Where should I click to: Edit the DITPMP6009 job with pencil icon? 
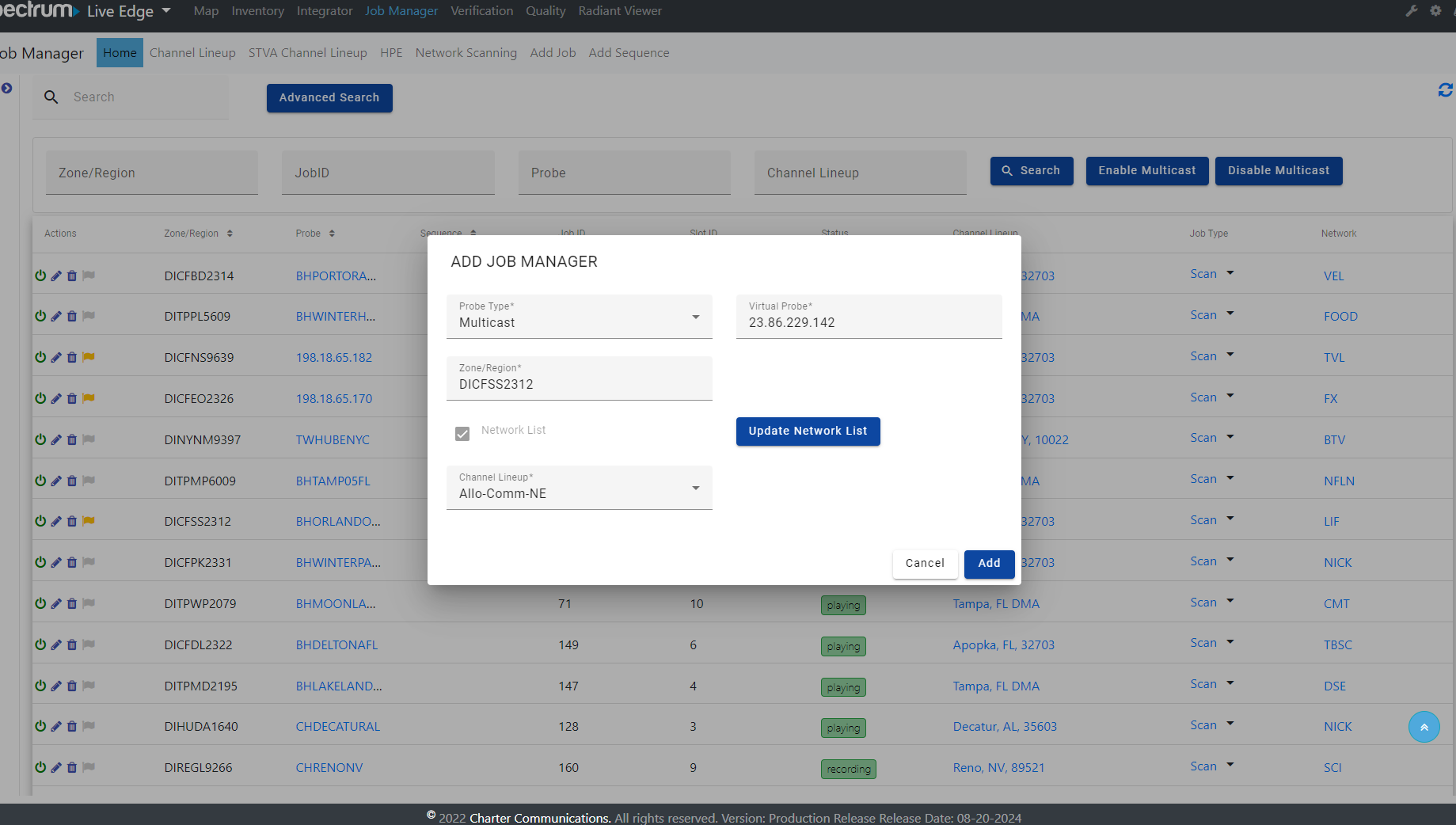click(x=56, y=481)
